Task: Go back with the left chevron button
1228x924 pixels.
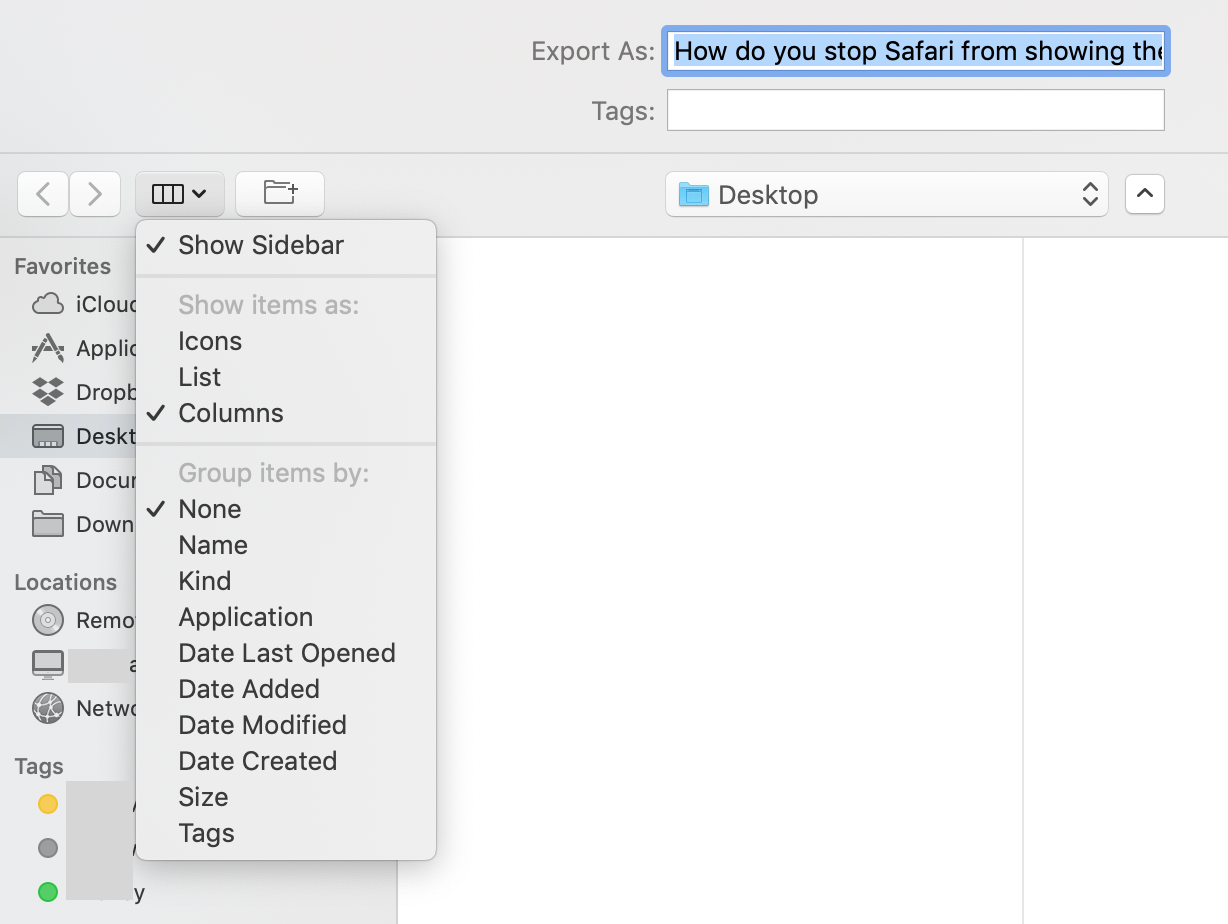Action: tap(43, 194)
